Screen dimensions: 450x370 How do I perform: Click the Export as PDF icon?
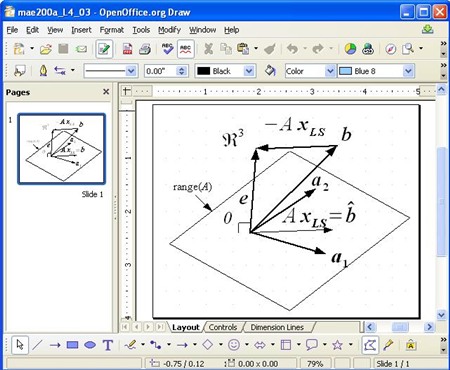(127, 49)
